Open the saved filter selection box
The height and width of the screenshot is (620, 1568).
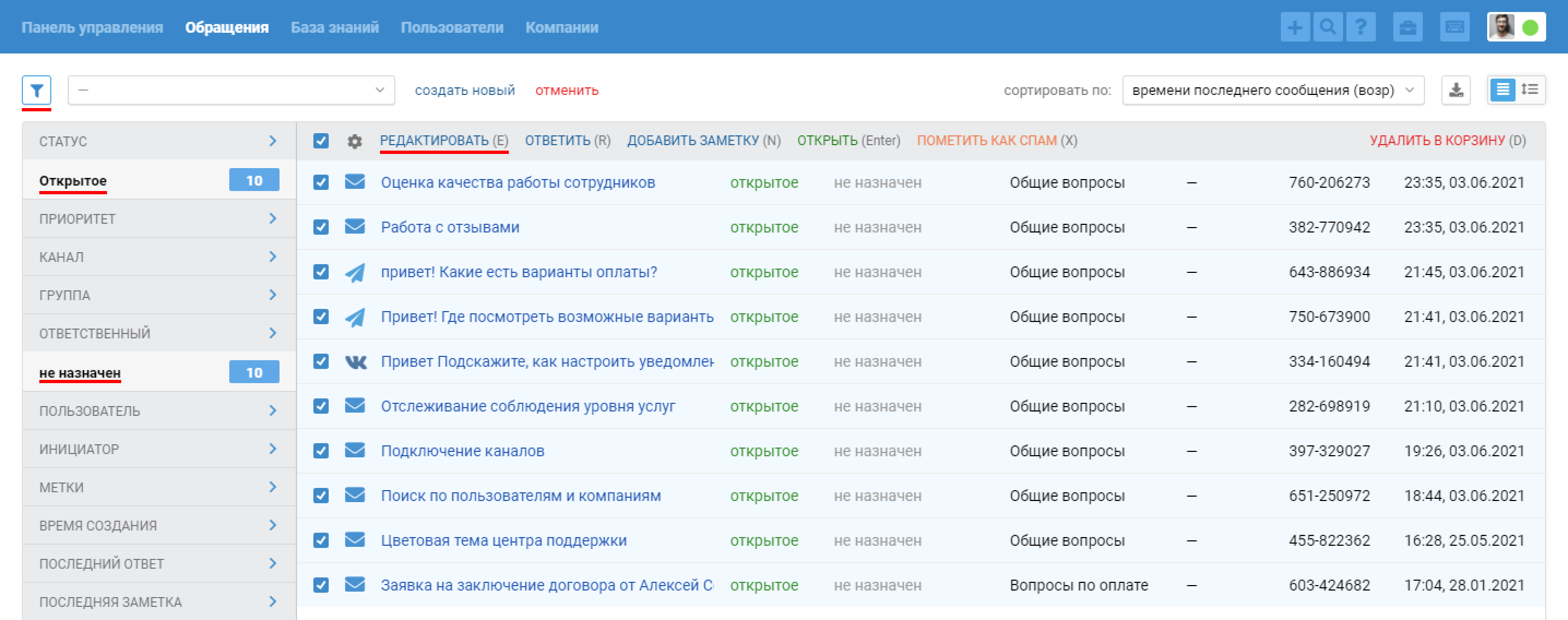231,90
